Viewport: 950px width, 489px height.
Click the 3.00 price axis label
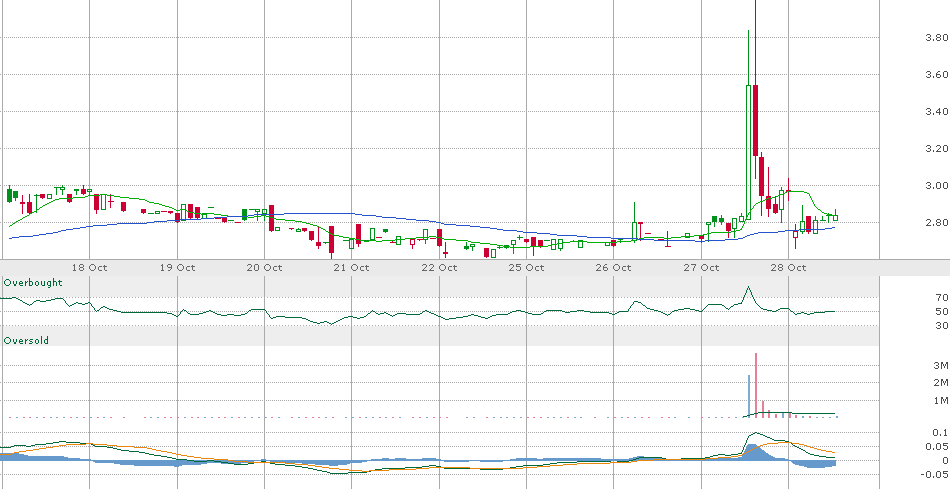pos(936,185)
